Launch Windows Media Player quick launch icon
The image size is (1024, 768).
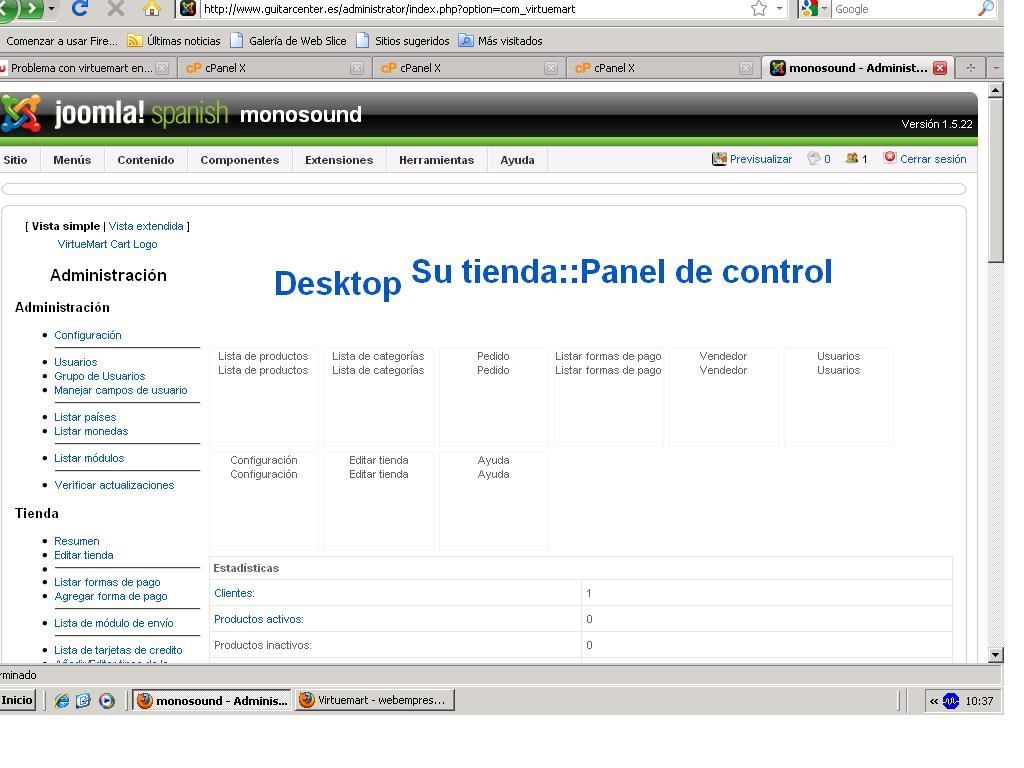(x=106, y=701)
